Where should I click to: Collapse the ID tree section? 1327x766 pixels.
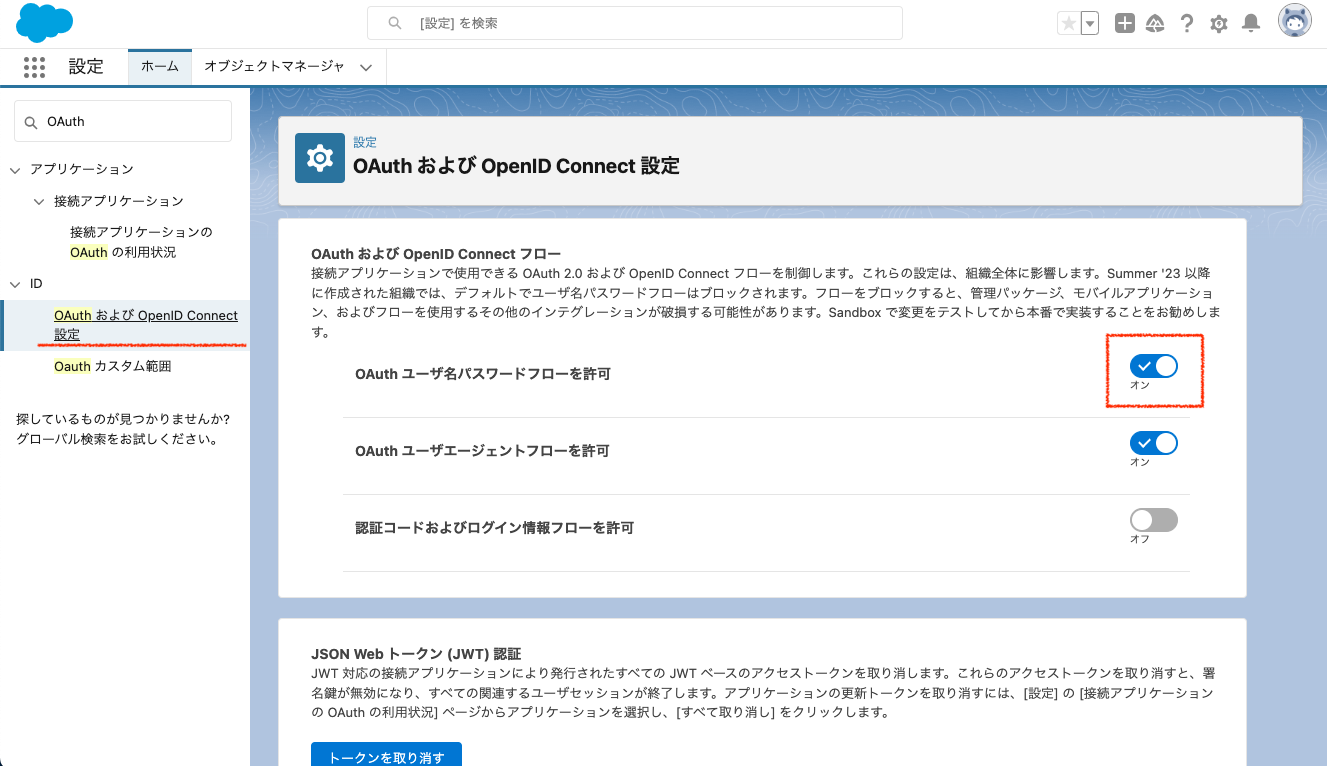tap(14, 283)
